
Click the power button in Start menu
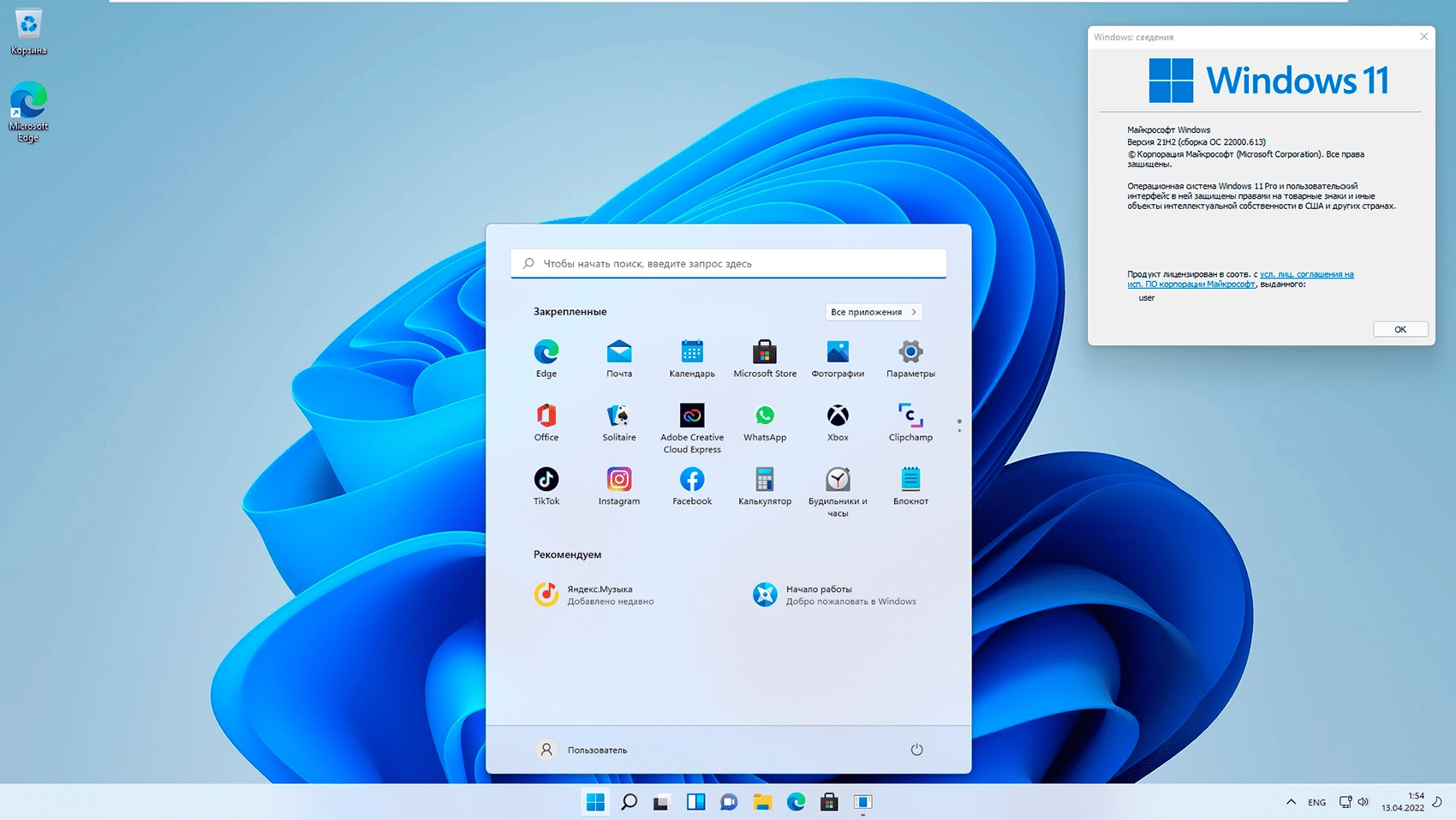(x=916, y=750)
